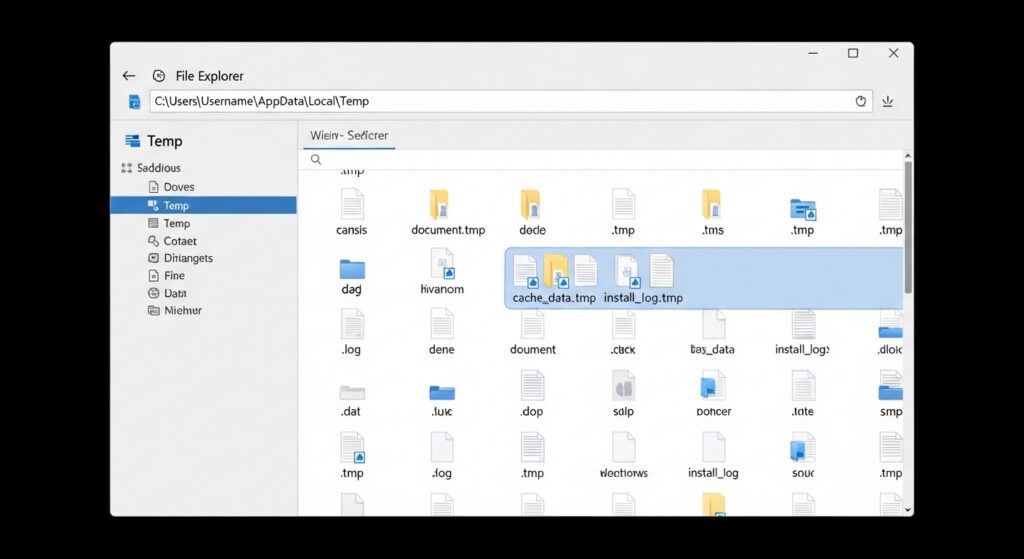This screenshot has height=559, width=1024.
Task: Expand the Saddious tree node in sidebar
Action: [126, 168]
